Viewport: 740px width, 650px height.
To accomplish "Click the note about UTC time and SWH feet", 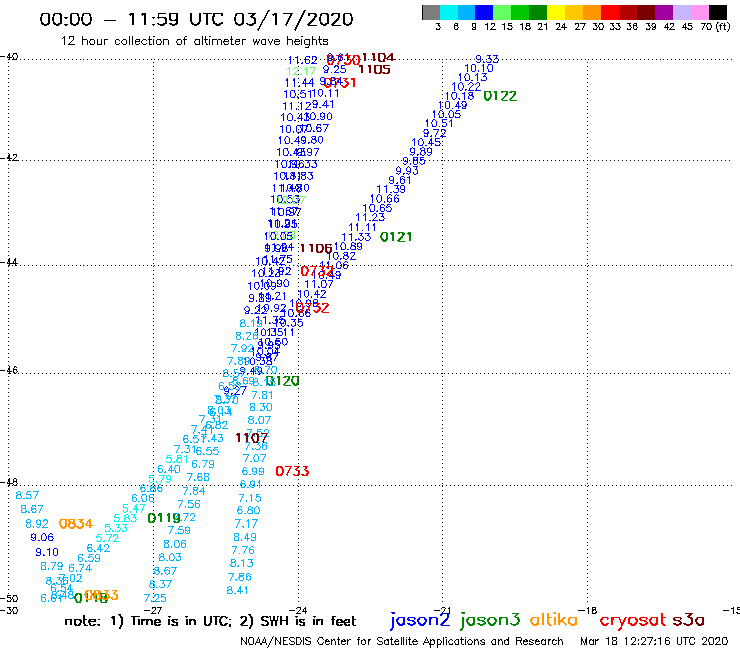I will click(x=210, y=621).
